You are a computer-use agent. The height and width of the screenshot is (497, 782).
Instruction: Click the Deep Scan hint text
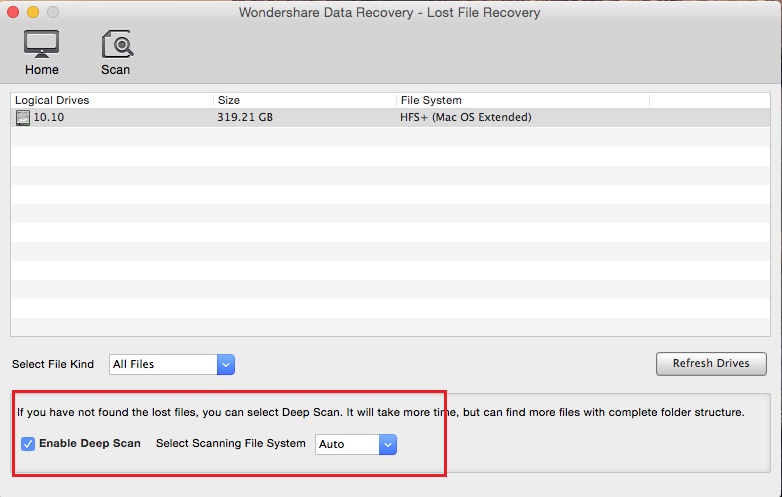coord(381,412)
